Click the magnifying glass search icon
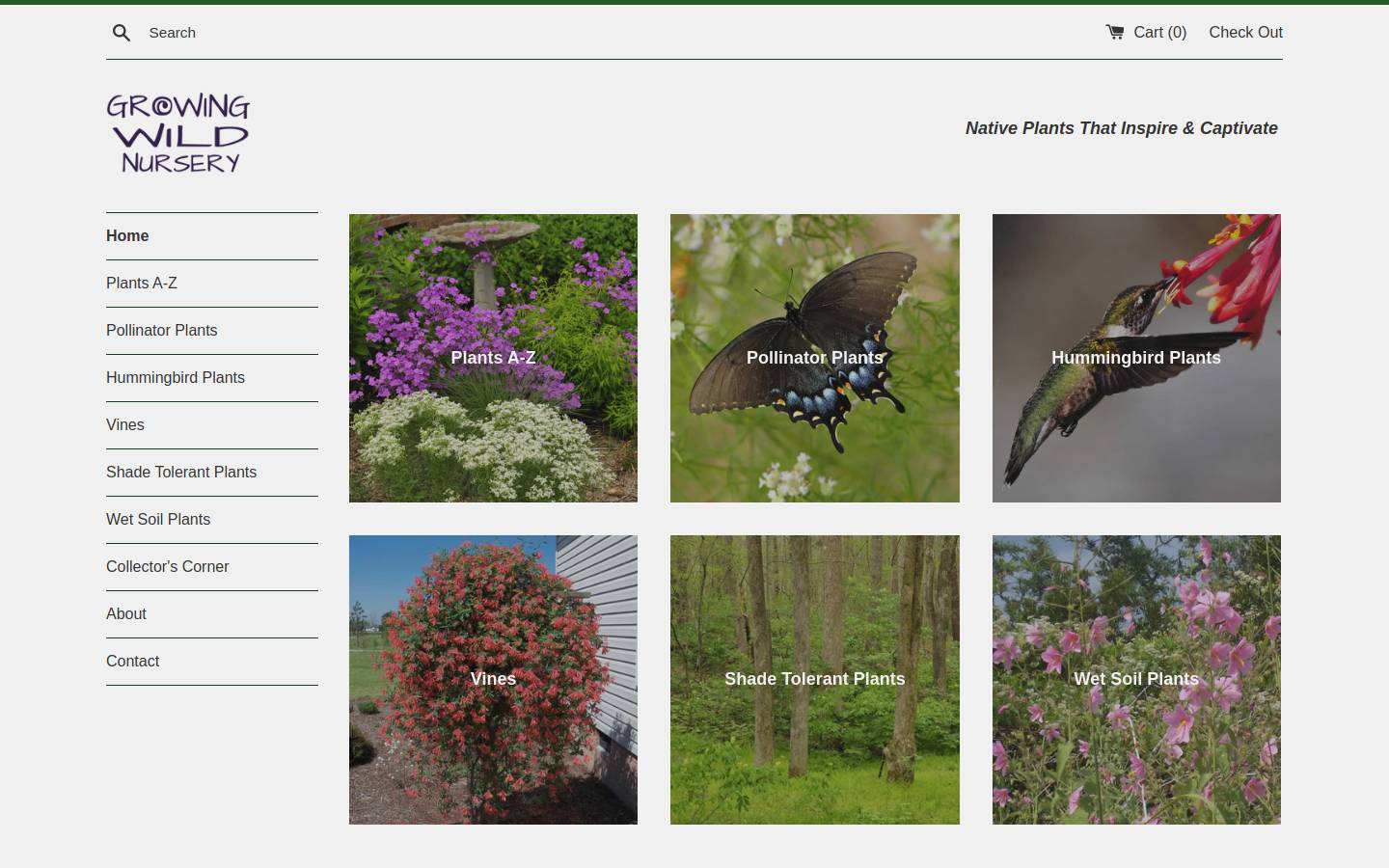 click(x=122, y=33)
